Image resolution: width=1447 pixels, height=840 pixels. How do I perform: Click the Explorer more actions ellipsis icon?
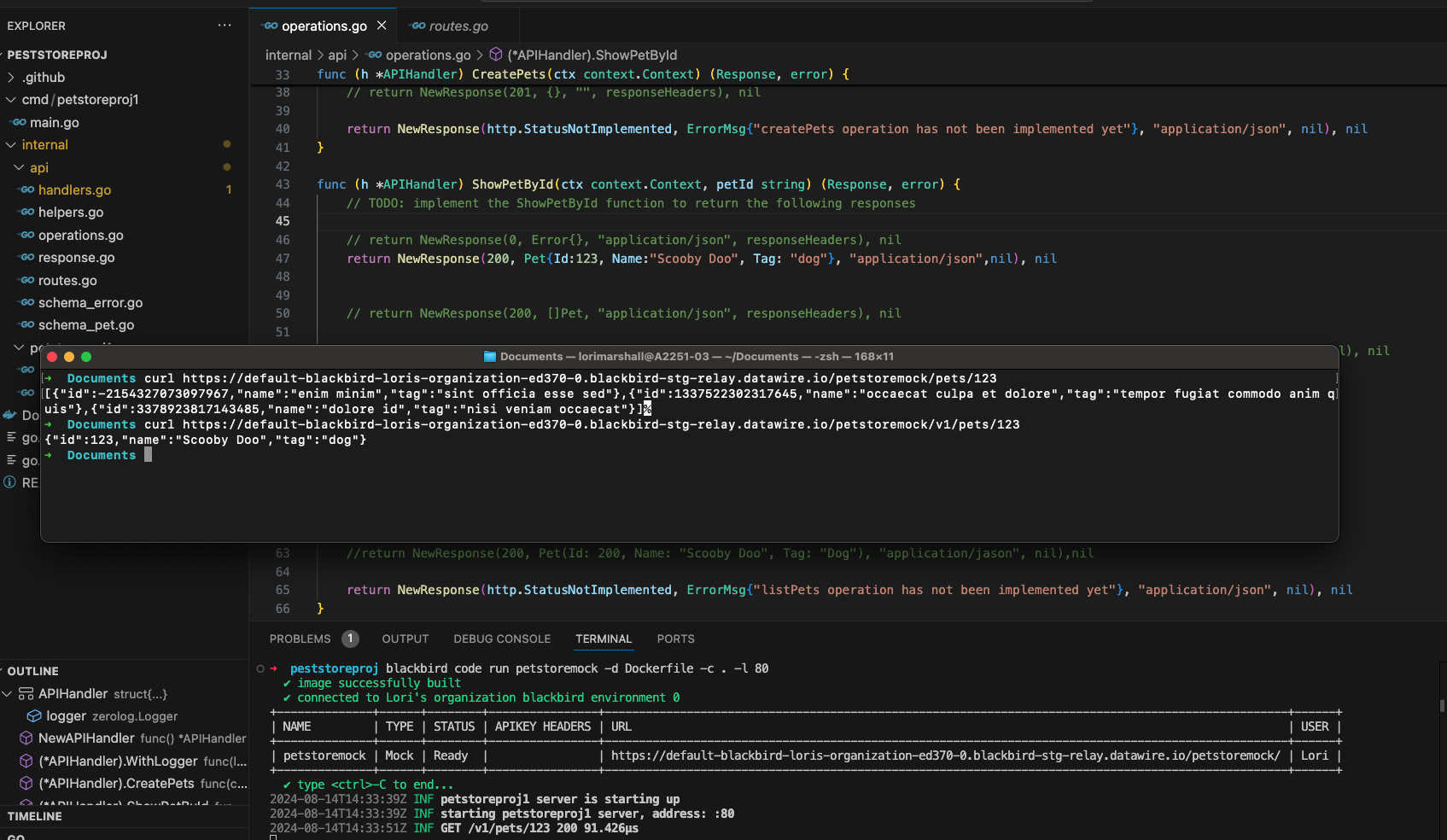pos(225,26)
